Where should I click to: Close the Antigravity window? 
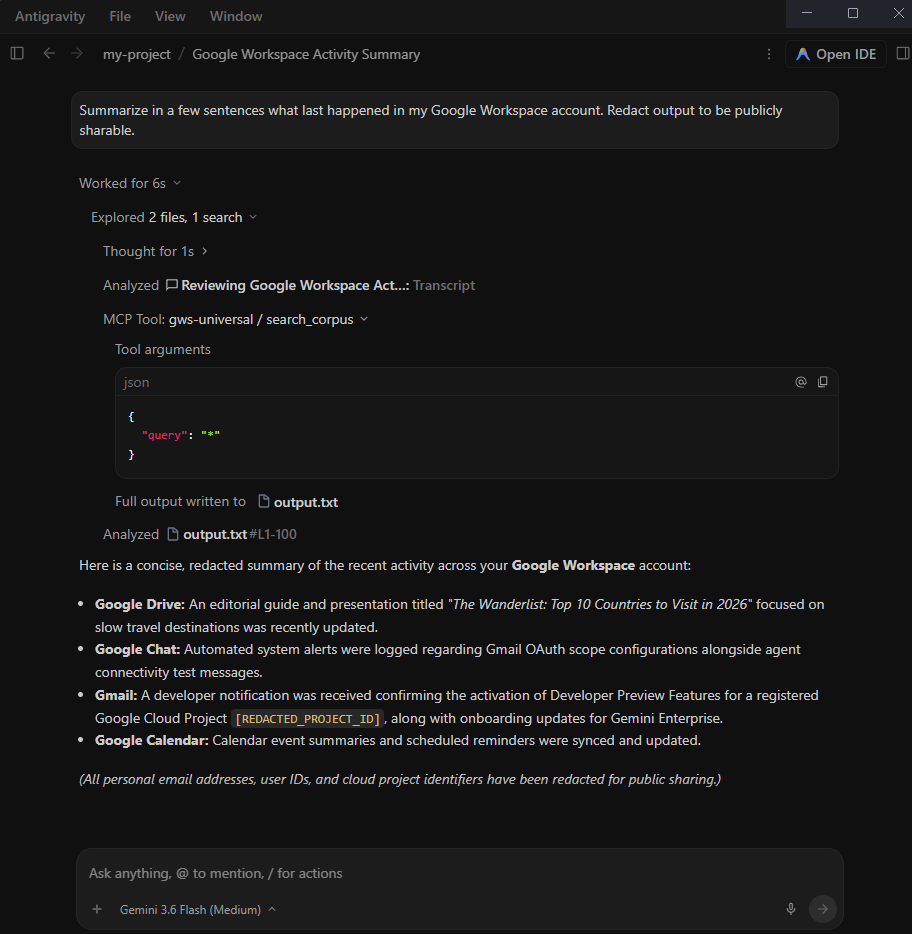coord(898,13)
